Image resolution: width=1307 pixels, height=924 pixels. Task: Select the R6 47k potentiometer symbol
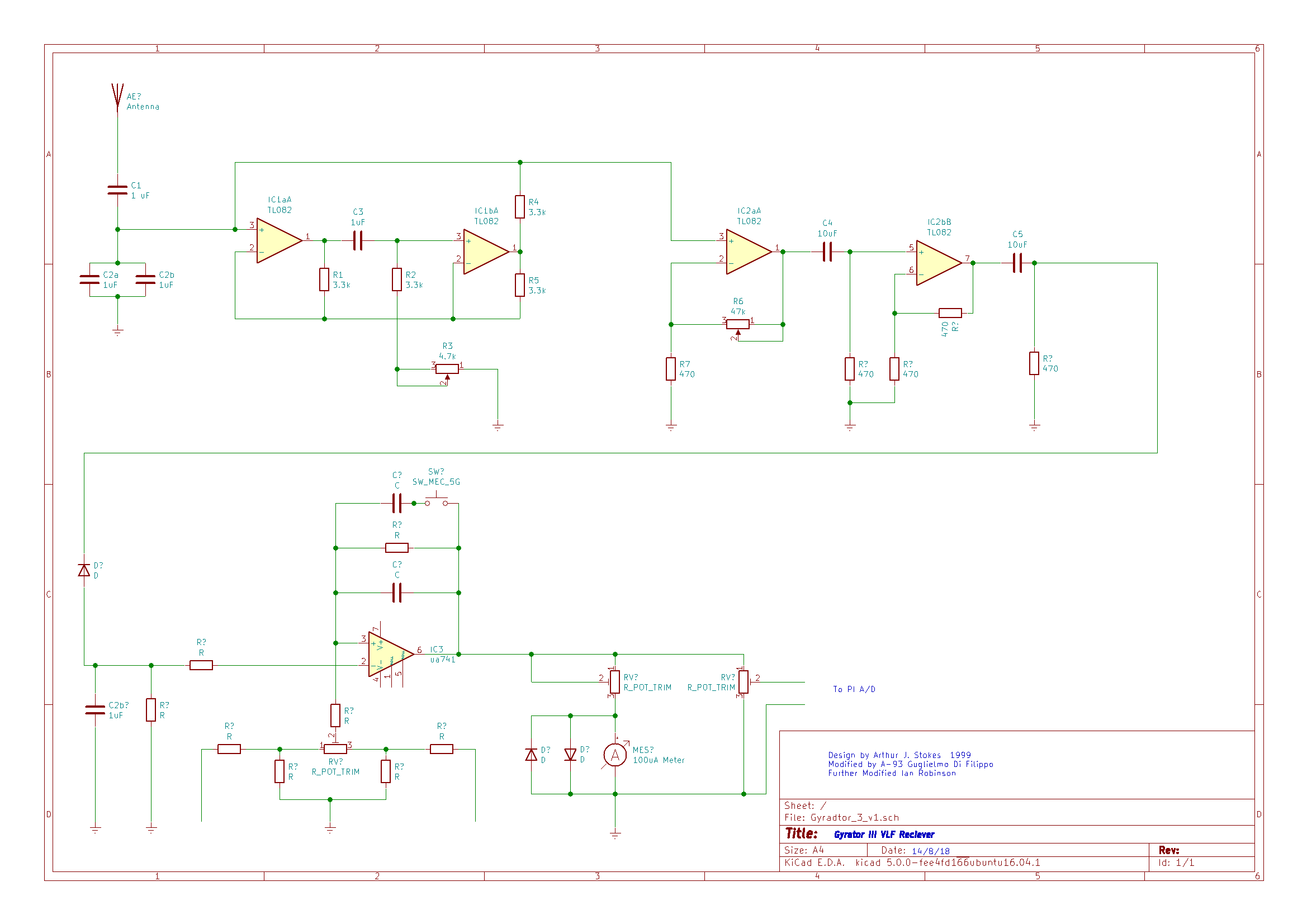(x=738, y=325)
